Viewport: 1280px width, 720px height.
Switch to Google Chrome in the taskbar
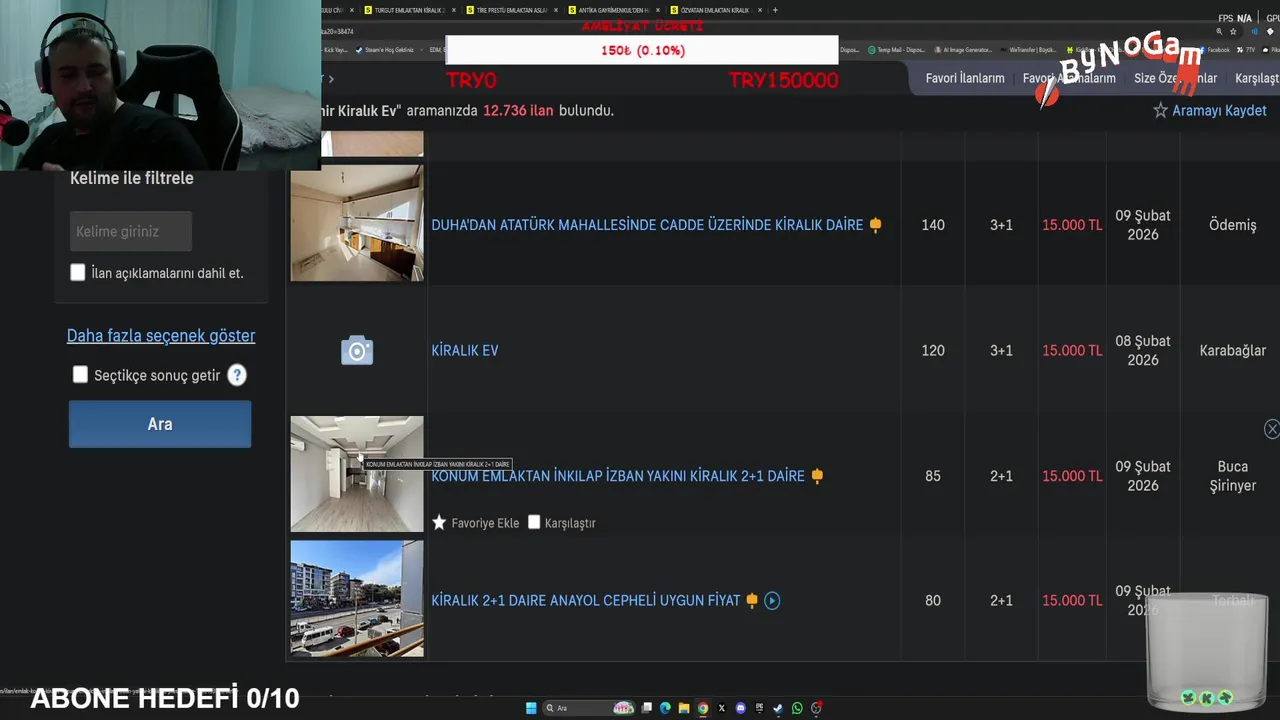point(703,708)
